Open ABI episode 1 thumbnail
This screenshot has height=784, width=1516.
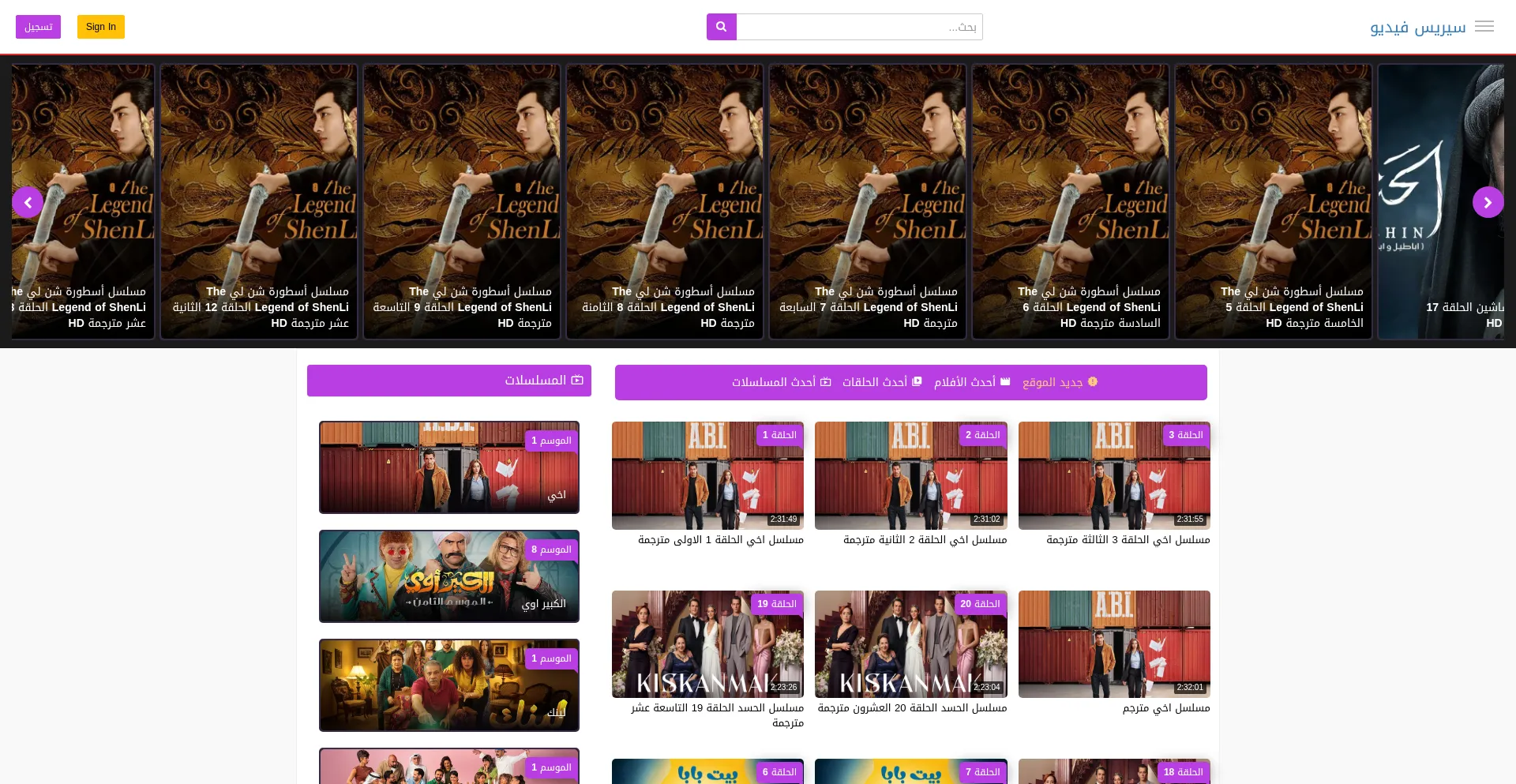click(x=707, y=475)
